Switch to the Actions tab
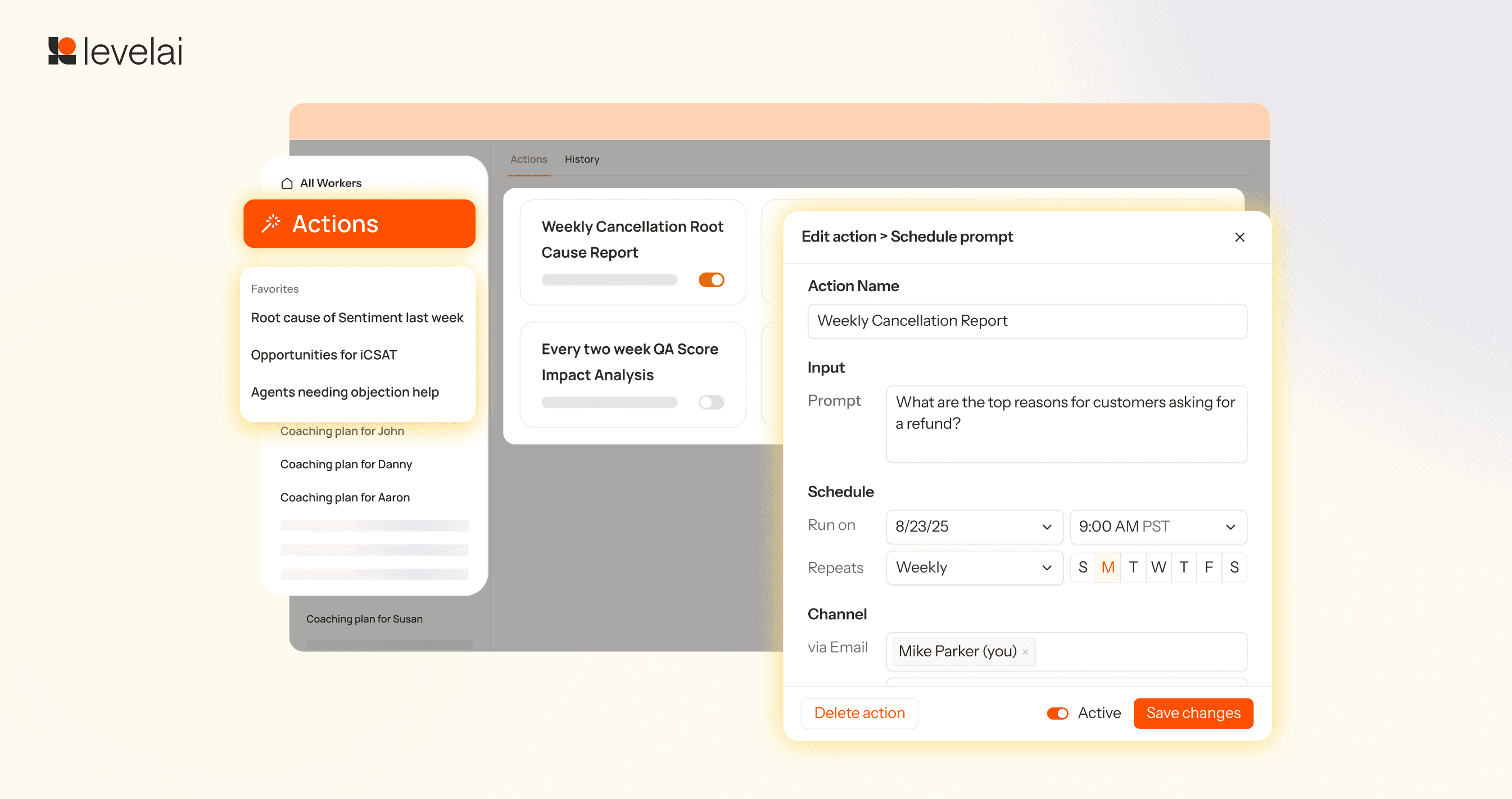 (528, 159)
